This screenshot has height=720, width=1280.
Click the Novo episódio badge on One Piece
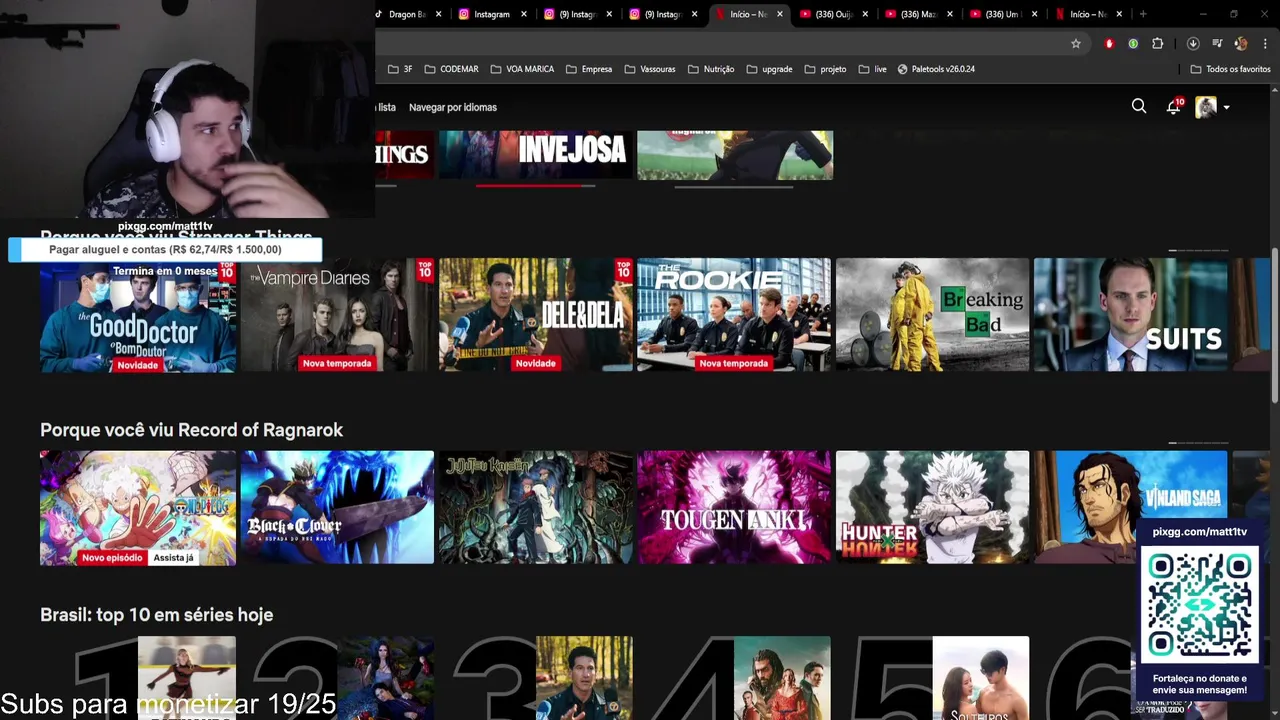pos(112,558)
